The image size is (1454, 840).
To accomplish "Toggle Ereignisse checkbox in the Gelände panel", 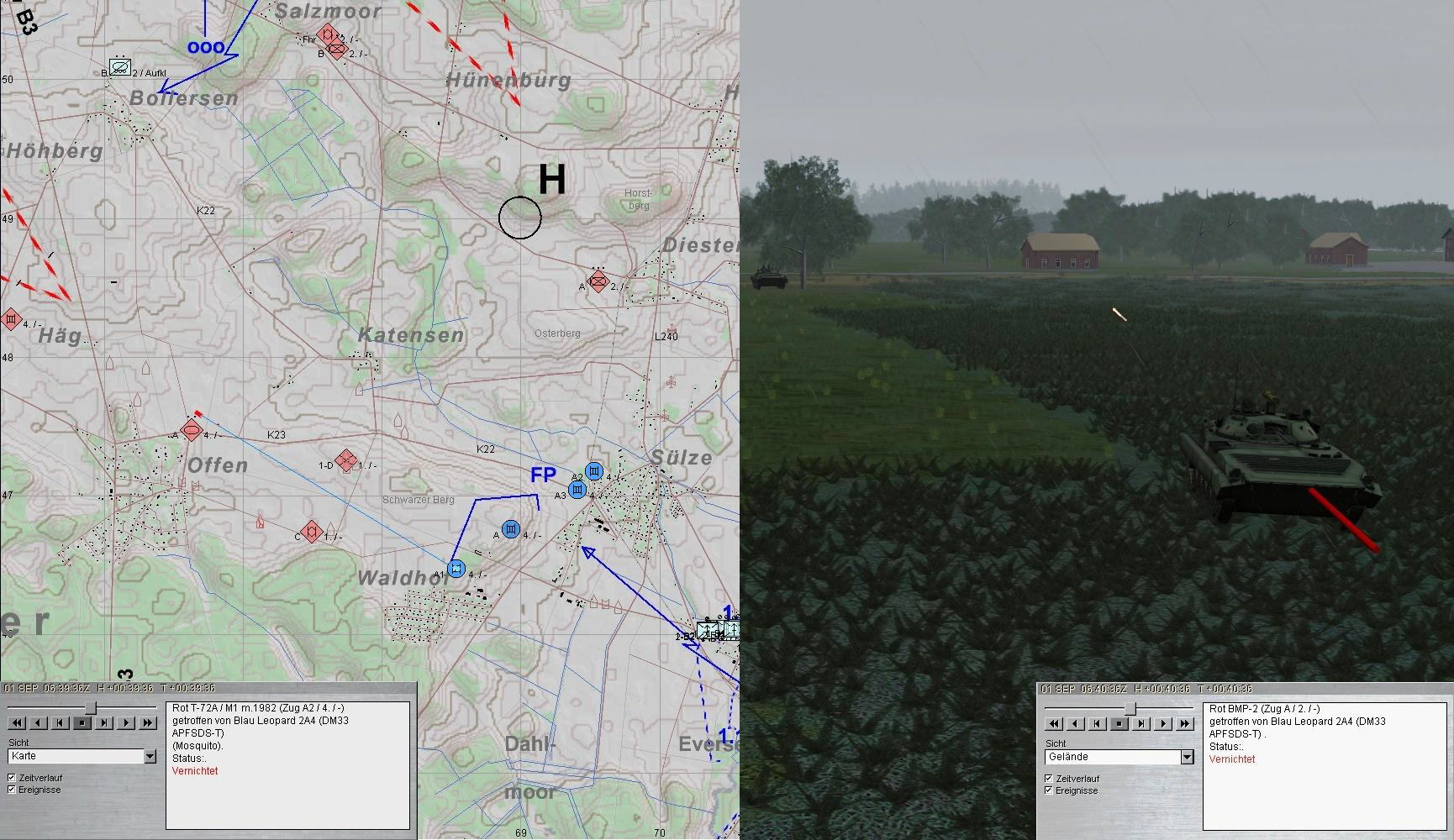I will pyautogui.click(x=1049, y=790).
